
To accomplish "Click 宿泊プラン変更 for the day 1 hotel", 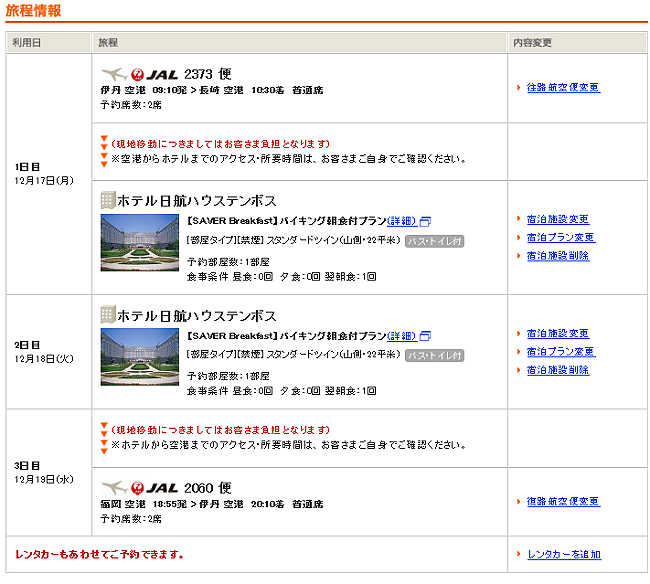I will click(x=560, y=238).
